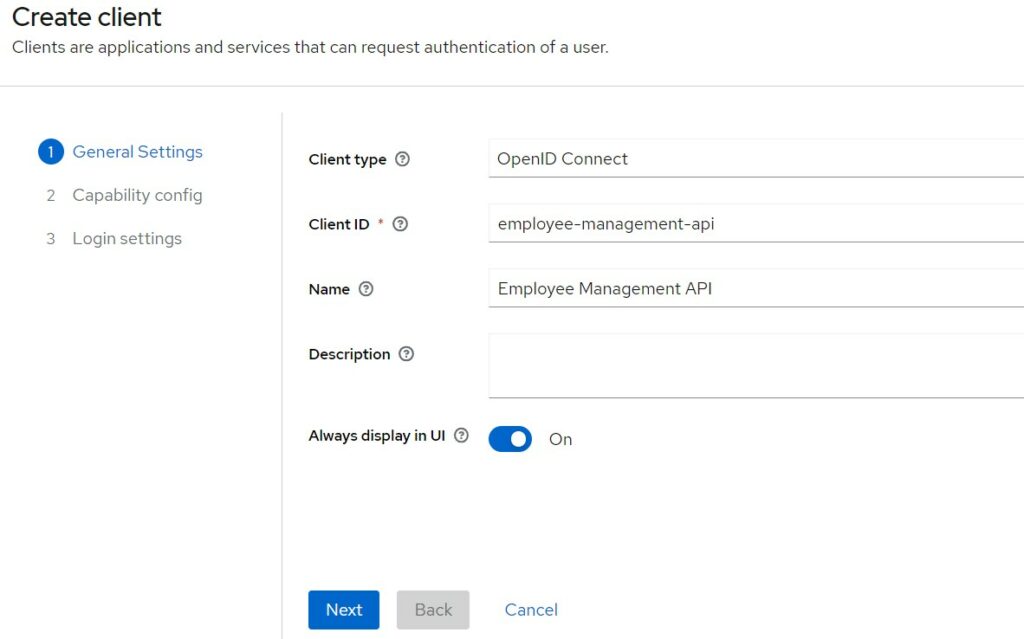View the Description help icon
1024x639 pixels.
point(405,354)
